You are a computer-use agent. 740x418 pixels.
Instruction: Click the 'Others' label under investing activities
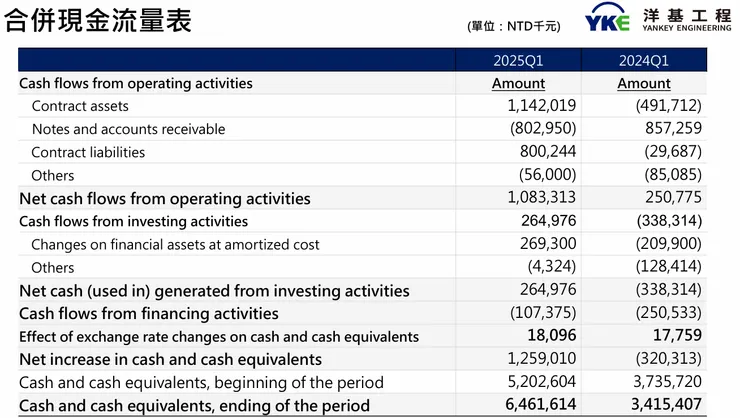pyautogui.click(x=52, y=268)
